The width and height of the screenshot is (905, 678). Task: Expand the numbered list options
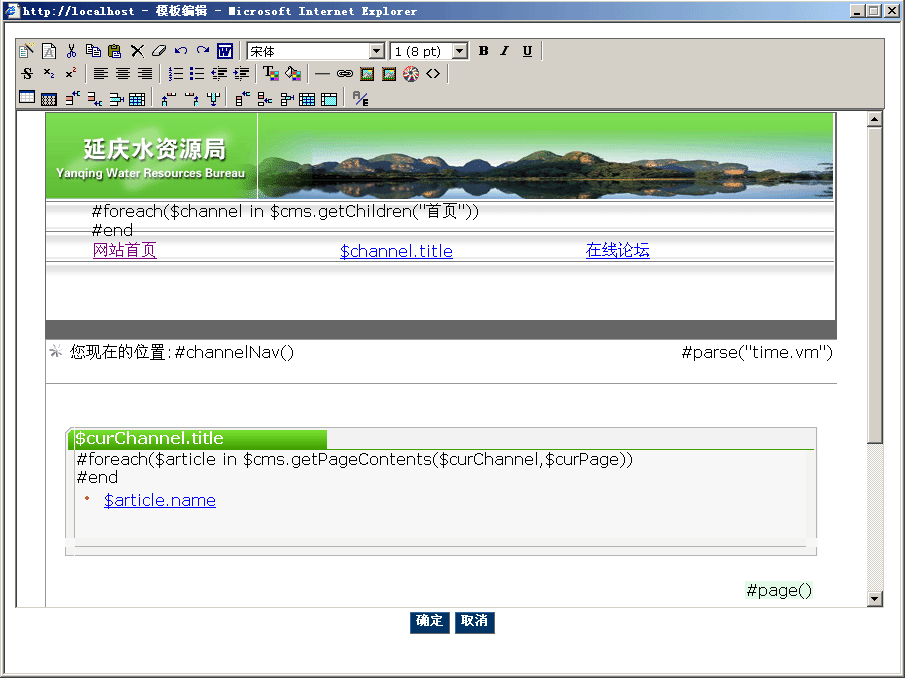(174, 73)
